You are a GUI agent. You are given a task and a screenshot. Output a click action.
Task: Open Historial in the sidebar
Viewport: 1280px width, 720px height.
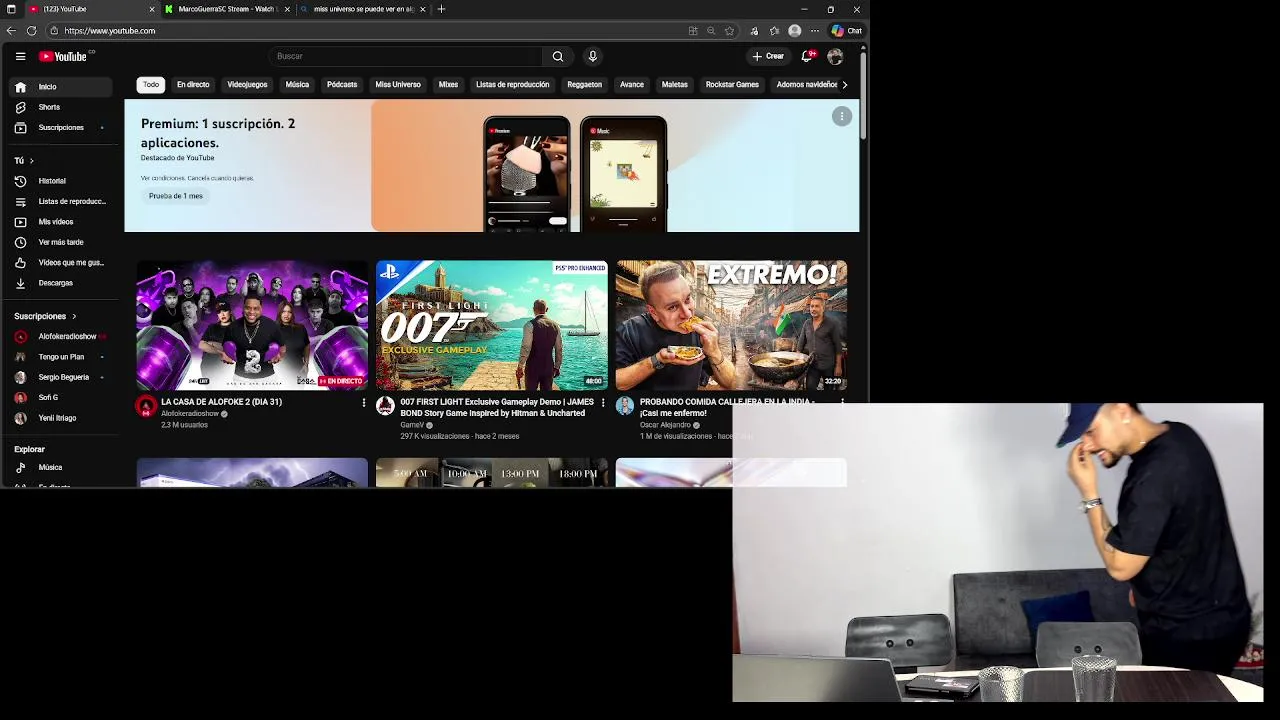[62, 181]
